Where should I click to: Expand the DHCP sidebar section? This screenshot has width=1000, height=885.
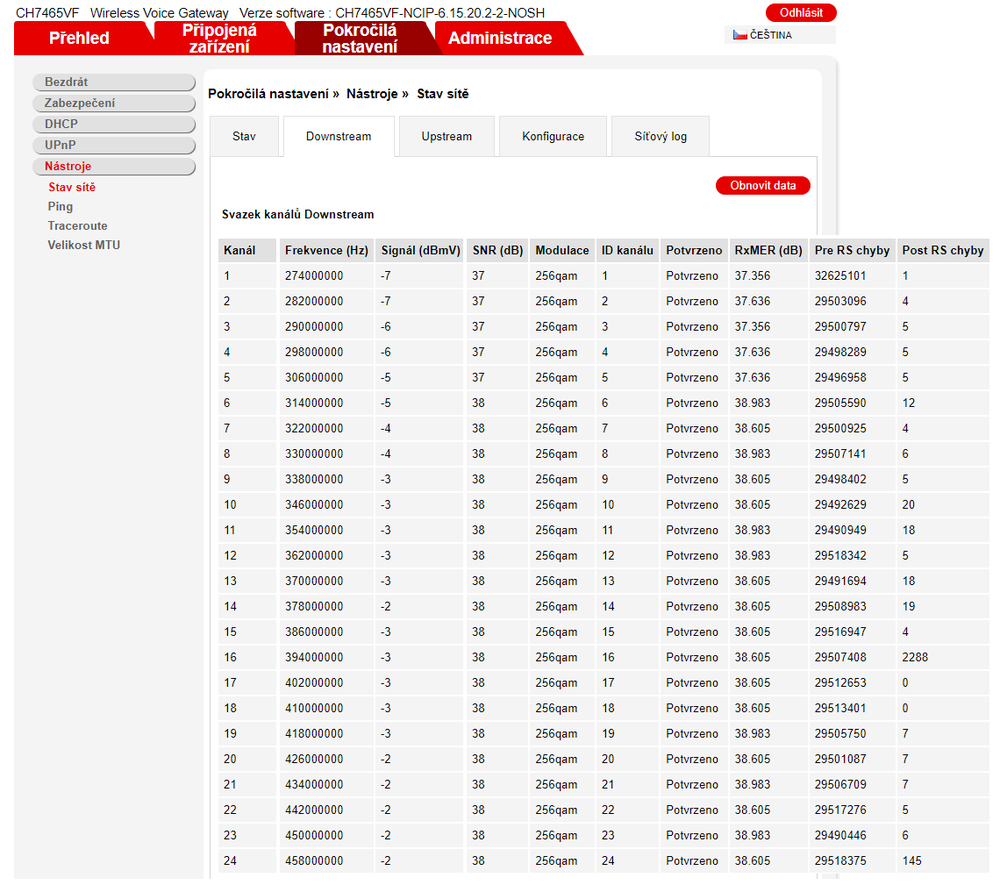(x=114, y=124)
